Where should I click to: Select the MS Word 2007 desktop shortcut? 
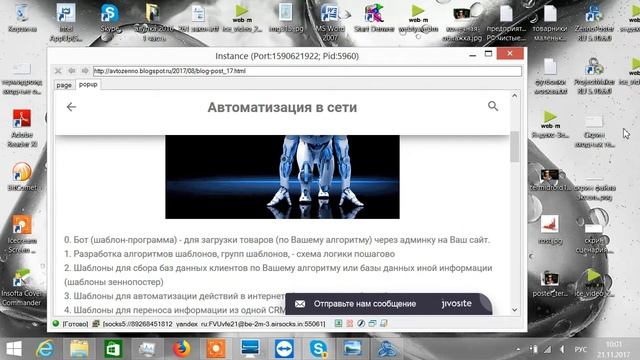tap(330, 22)
